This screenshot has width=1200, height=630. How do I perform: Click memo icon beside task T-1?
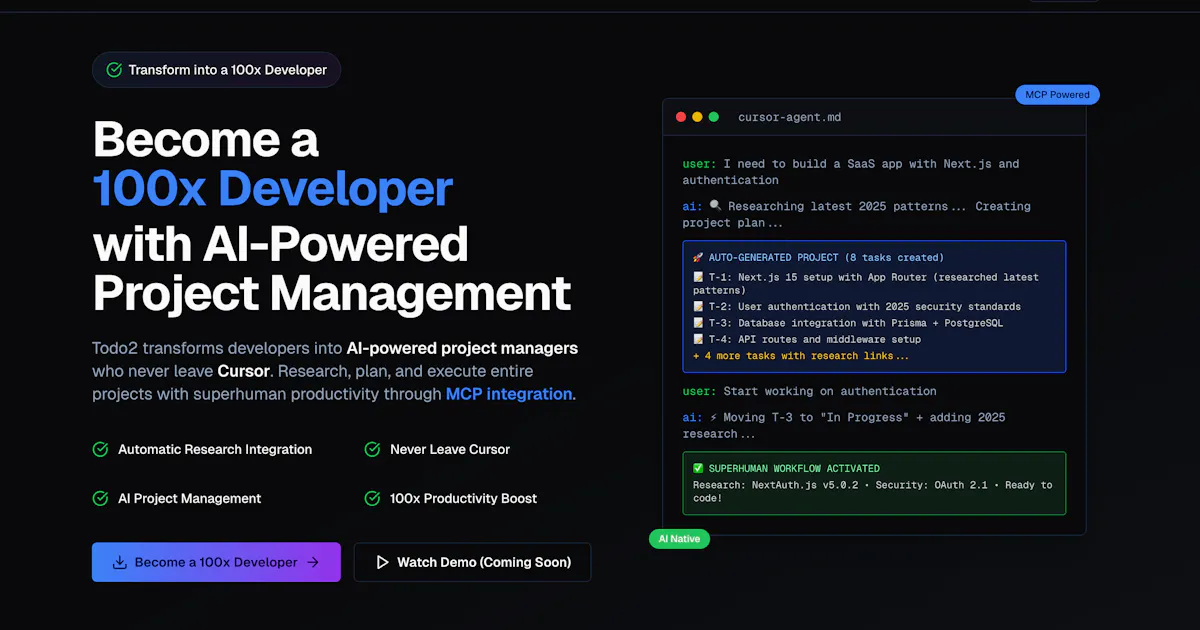[698, 277]
